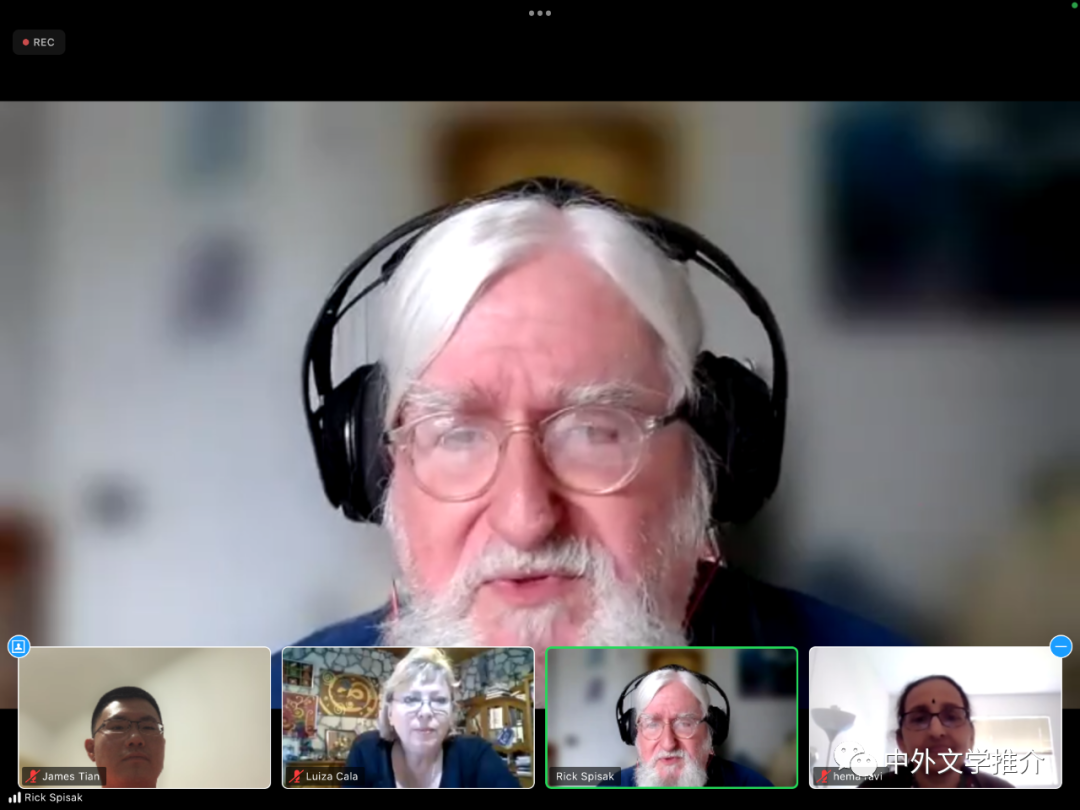Select Luiza Cala's video thumbnail
This screenshot has height=810, width=1080.
(408, 717)
